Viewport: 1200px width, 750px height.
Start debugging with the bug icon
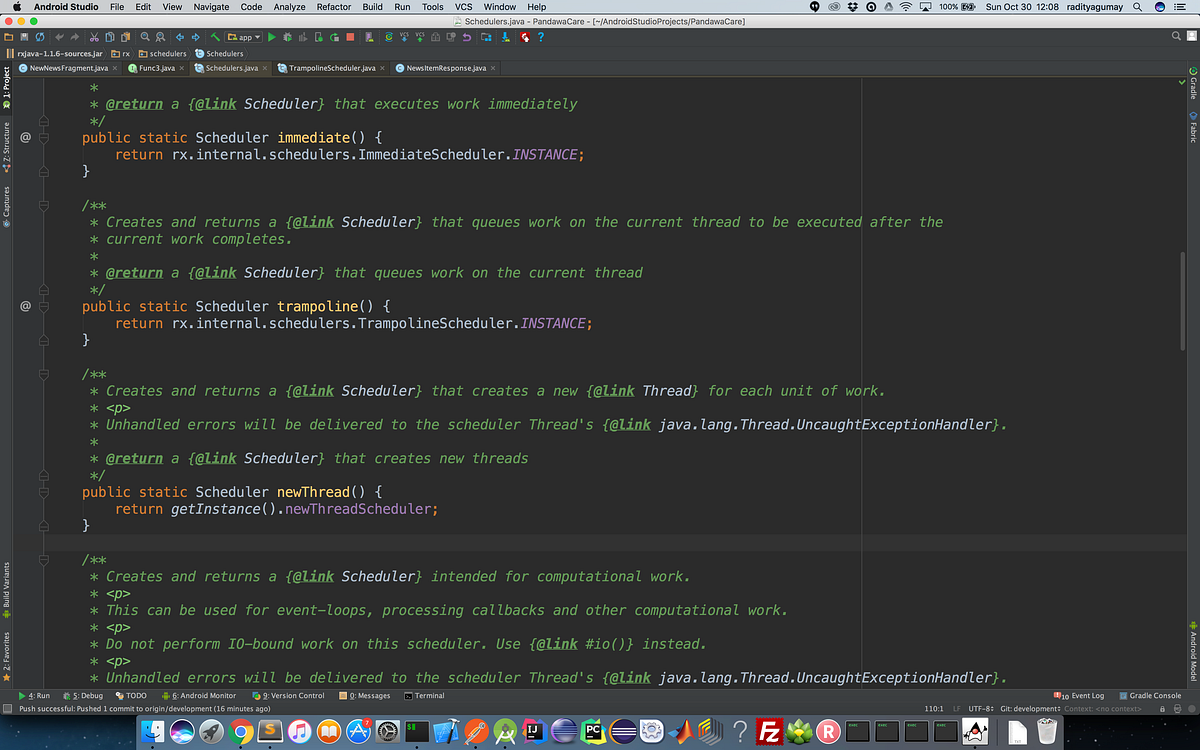(287, 37)
